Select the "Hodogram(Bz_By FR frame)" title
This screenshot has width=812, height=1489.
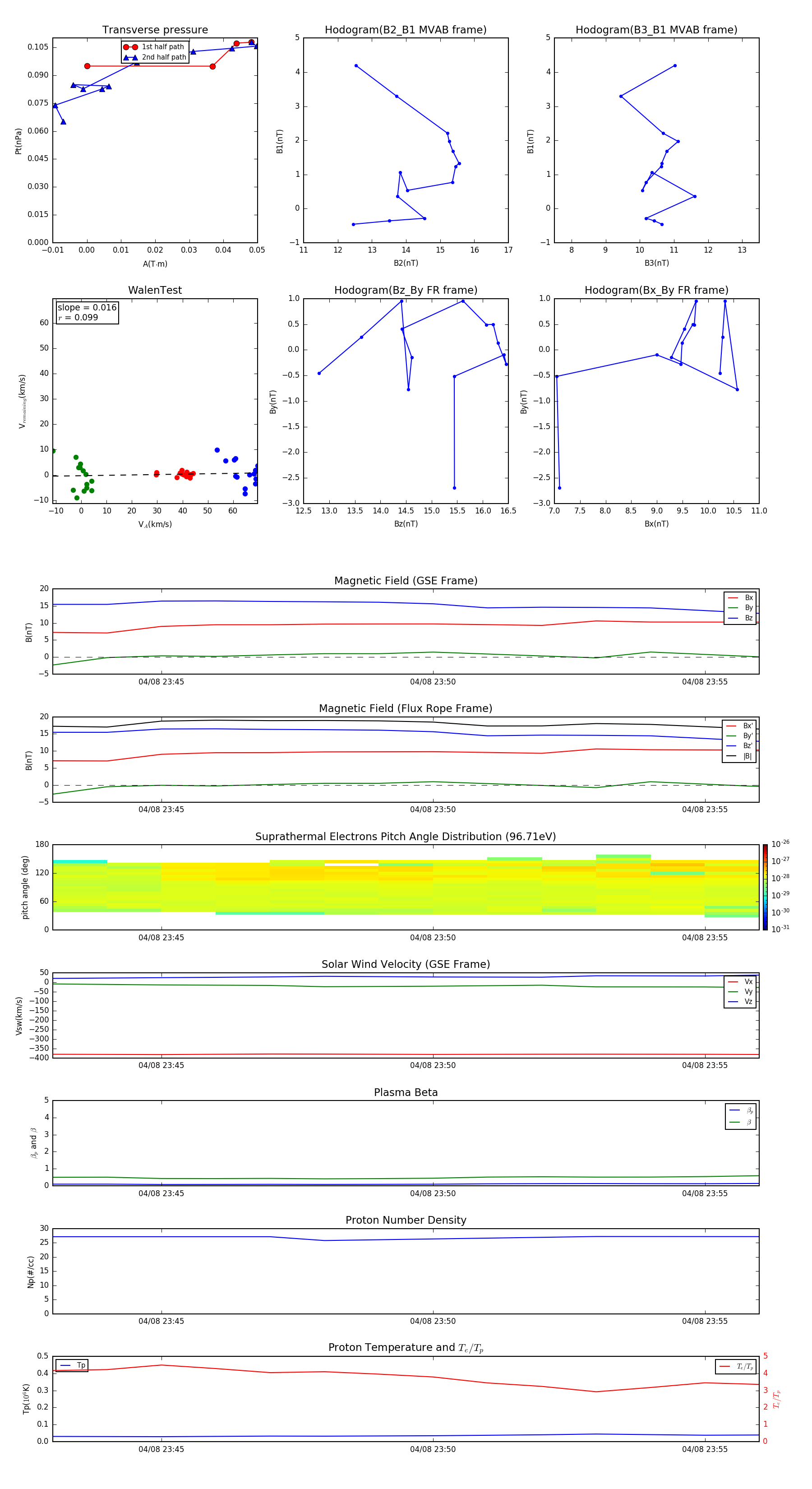406,290
